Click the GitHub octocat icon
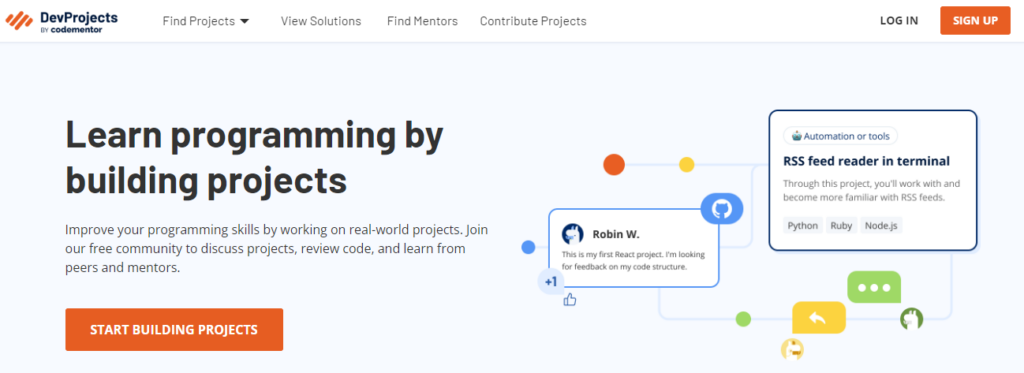 [722, 210]
